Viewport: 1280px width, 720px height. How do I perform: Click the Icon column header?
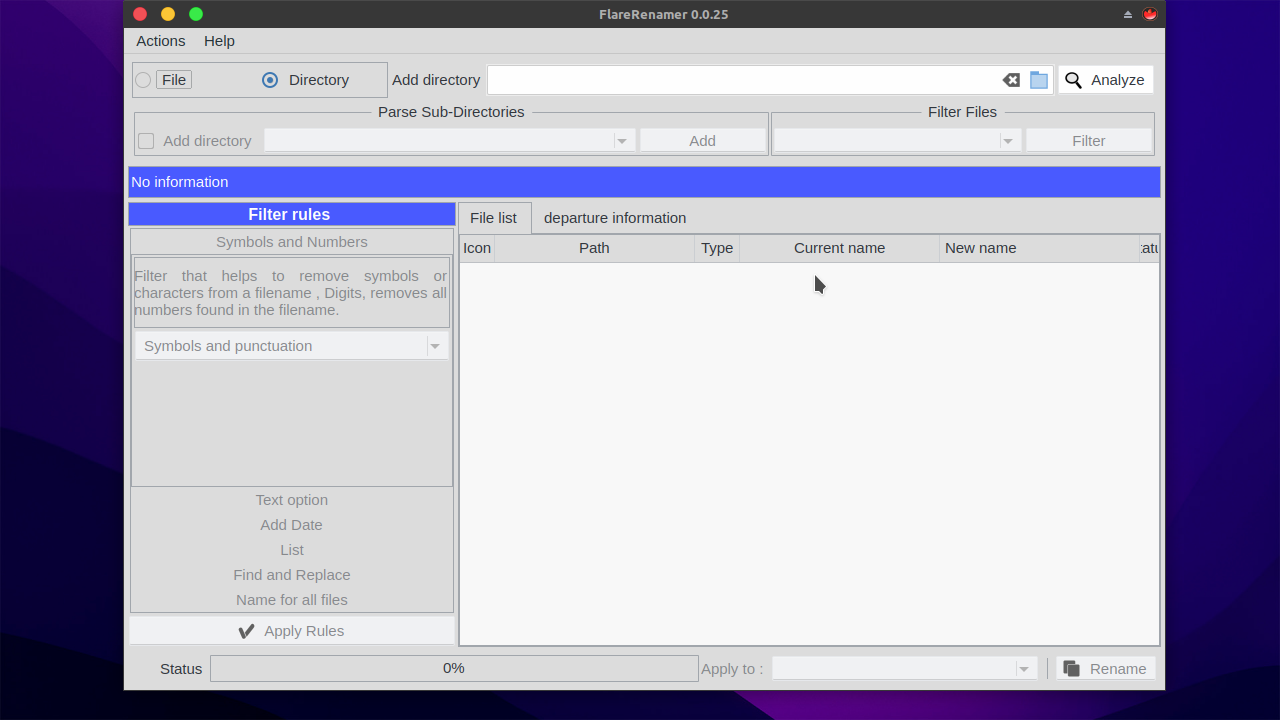click(x=477, y=248)
